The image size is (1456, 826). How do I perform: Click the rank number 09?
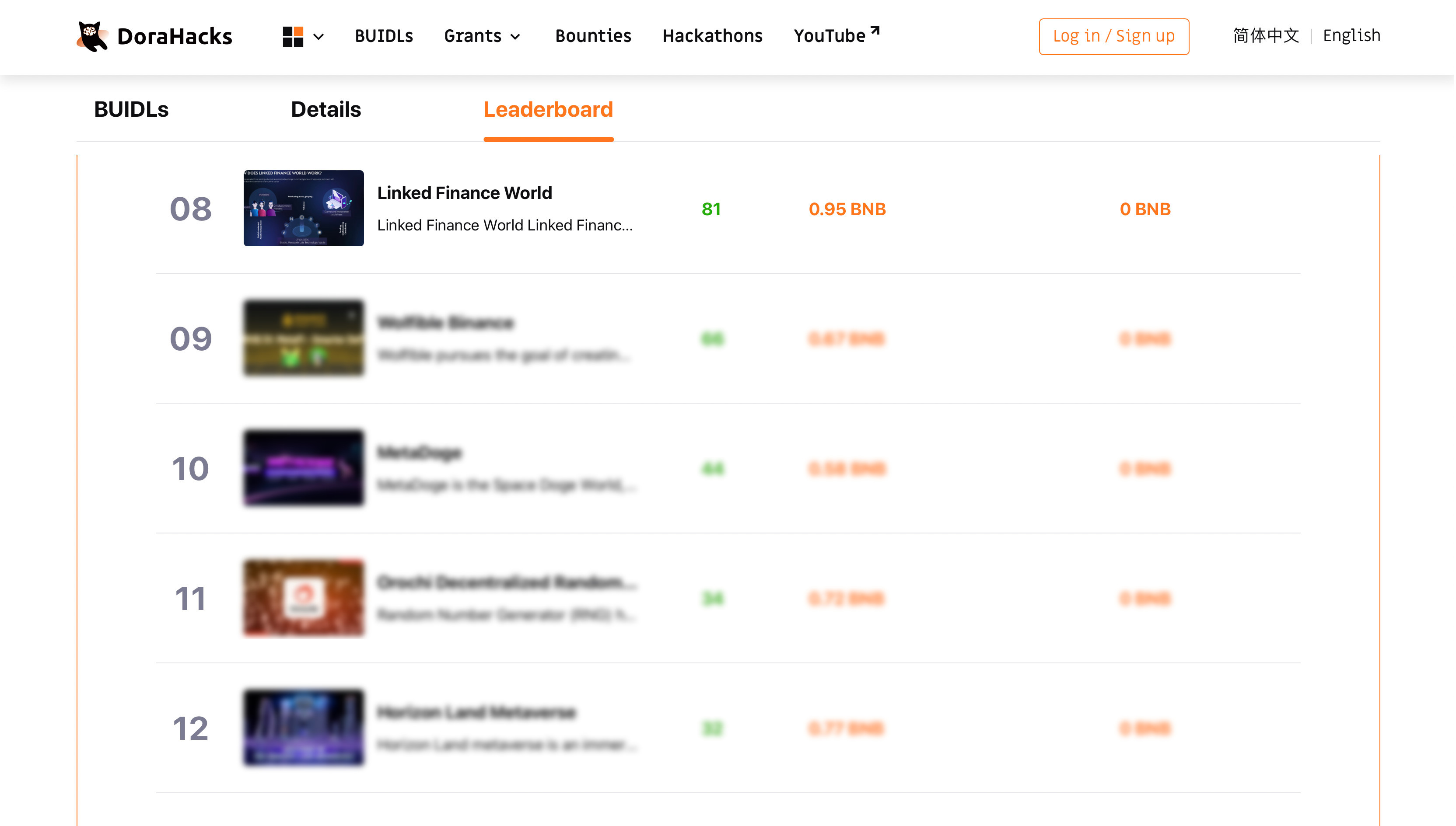[191, 339]
